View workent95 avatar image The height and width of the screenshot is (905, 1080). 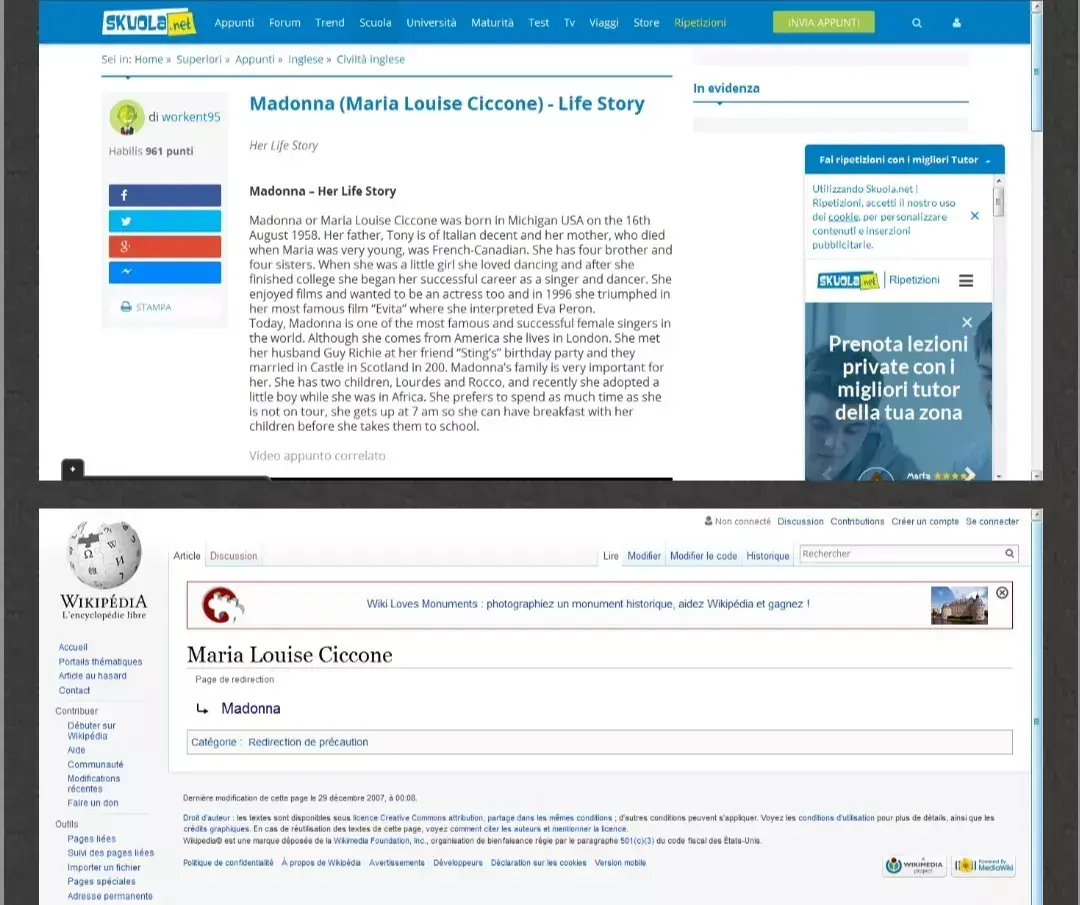tap(127, 117)
